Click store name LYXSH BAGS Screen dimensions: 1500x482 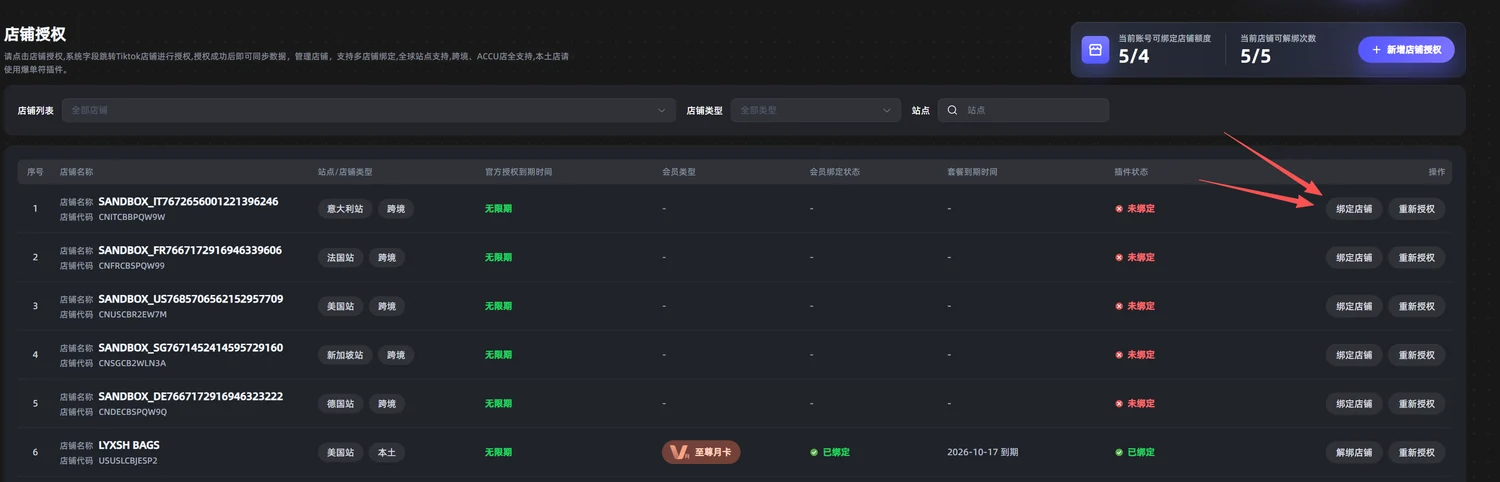pos(129,445)
